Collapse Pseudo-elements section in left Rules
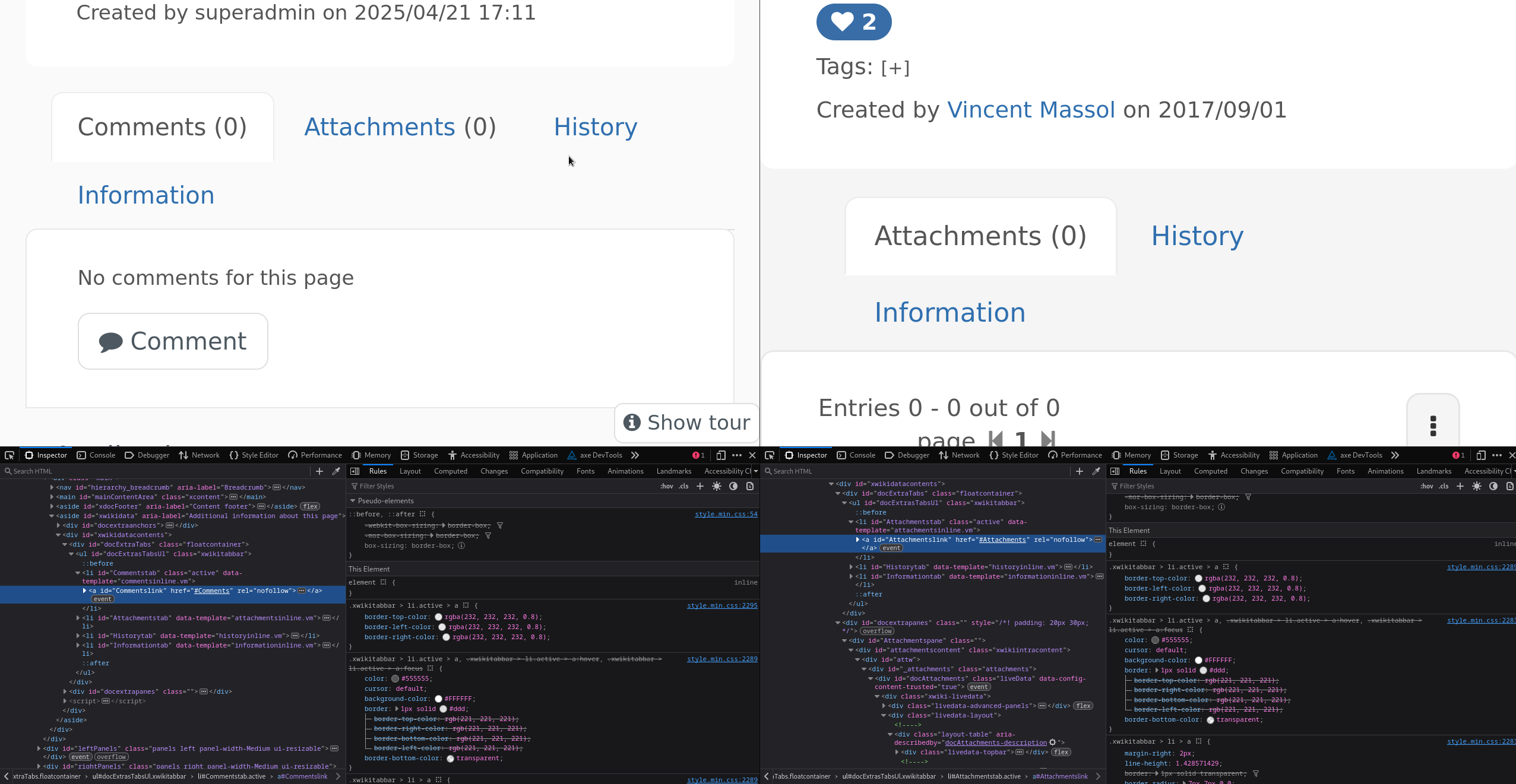This screenshot has height=784, width=1516. point(353,501)
